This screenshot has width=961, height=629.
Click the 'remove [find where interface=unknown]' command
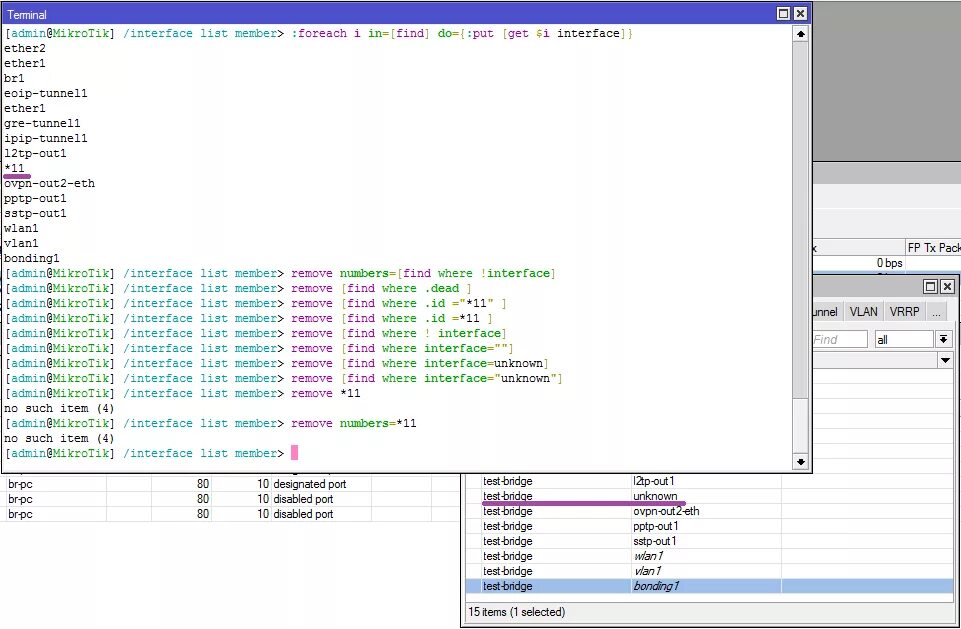click(420, 363)
